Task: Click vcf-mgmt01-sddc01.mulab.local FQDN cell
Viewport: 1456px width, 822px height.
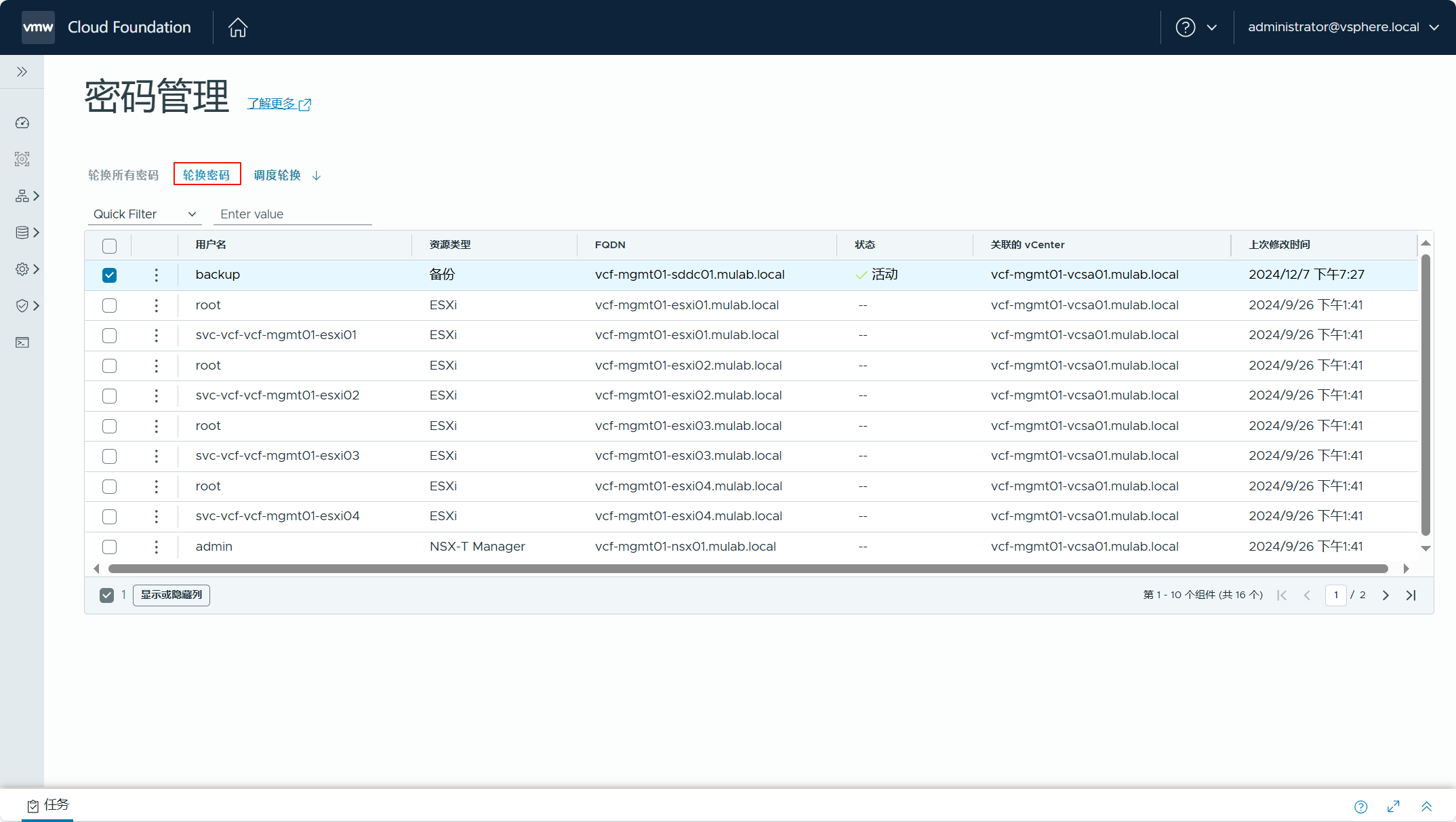Action: click(689, 275)
